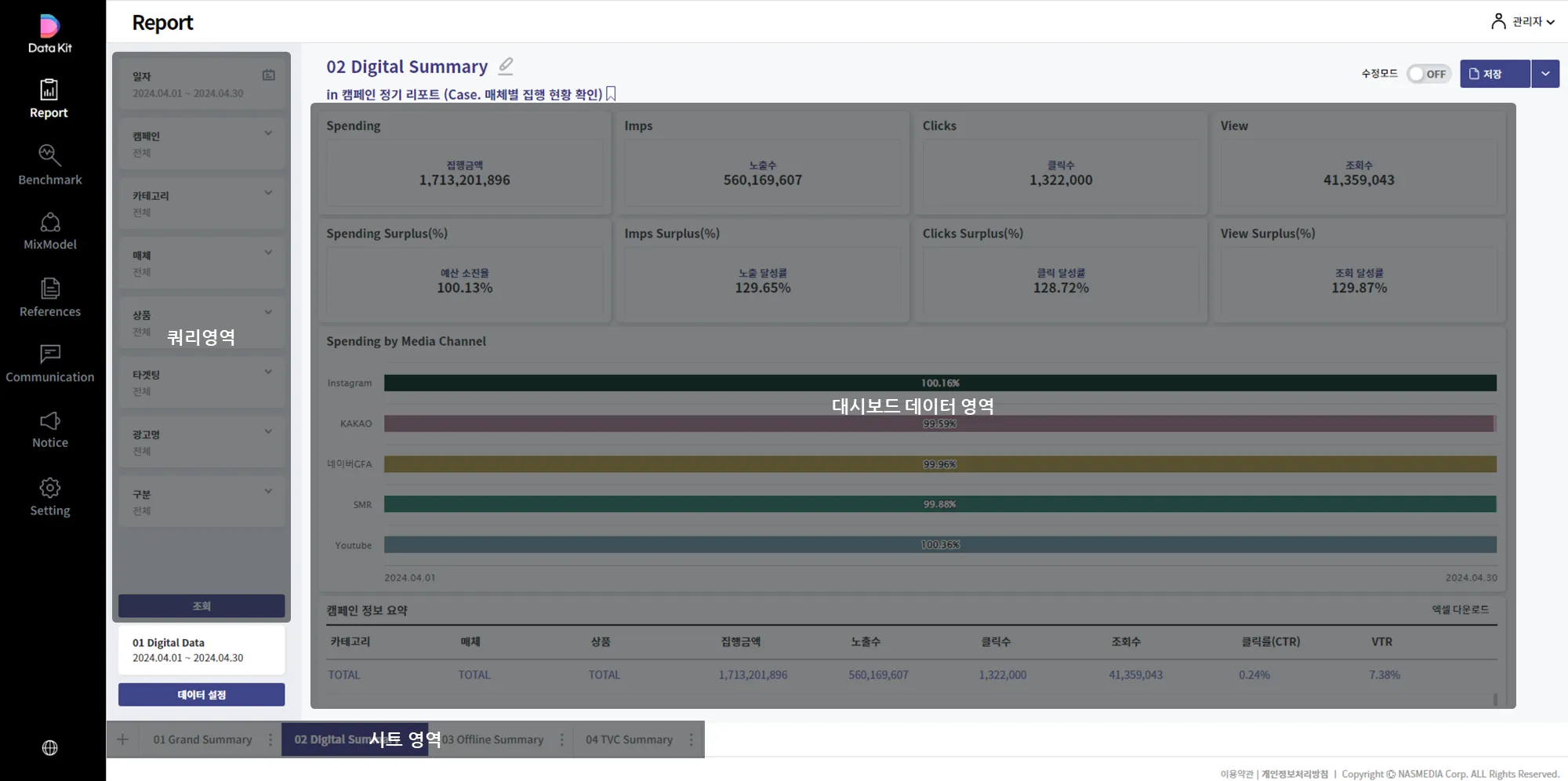Open the Report section in sidebar
This screenshot has width=1568, height=781.
tap(49, 99)
